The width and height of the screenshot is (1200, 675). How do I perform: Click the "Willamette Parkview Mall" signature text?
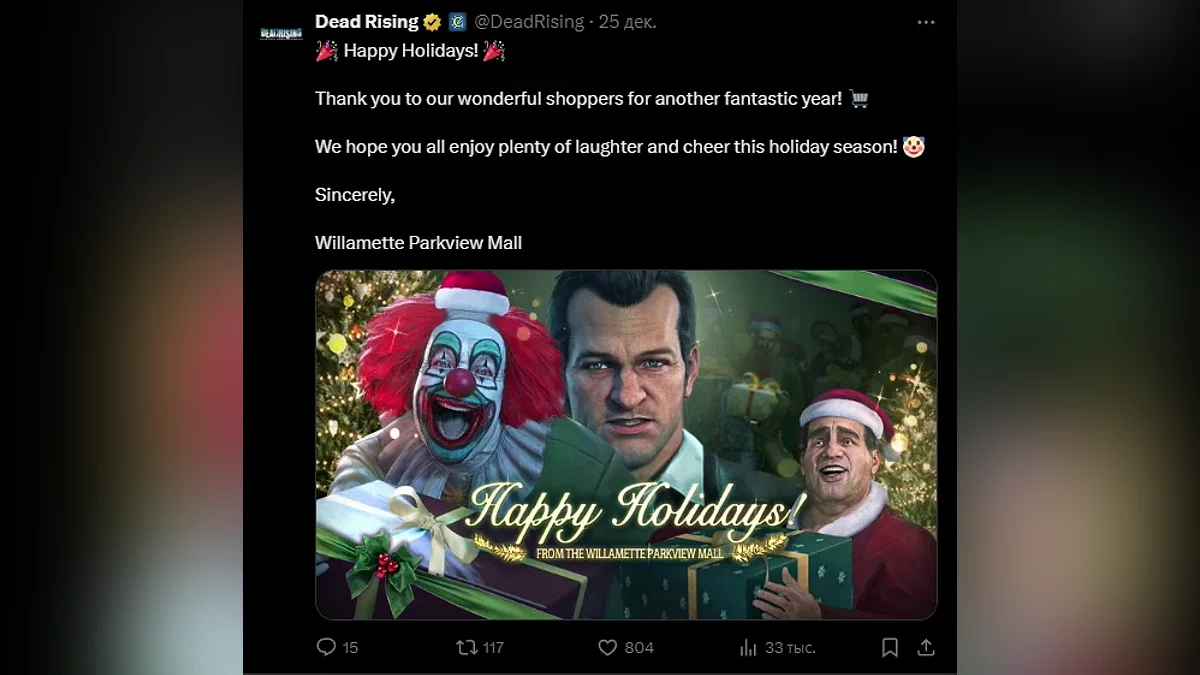click(418, 243)
